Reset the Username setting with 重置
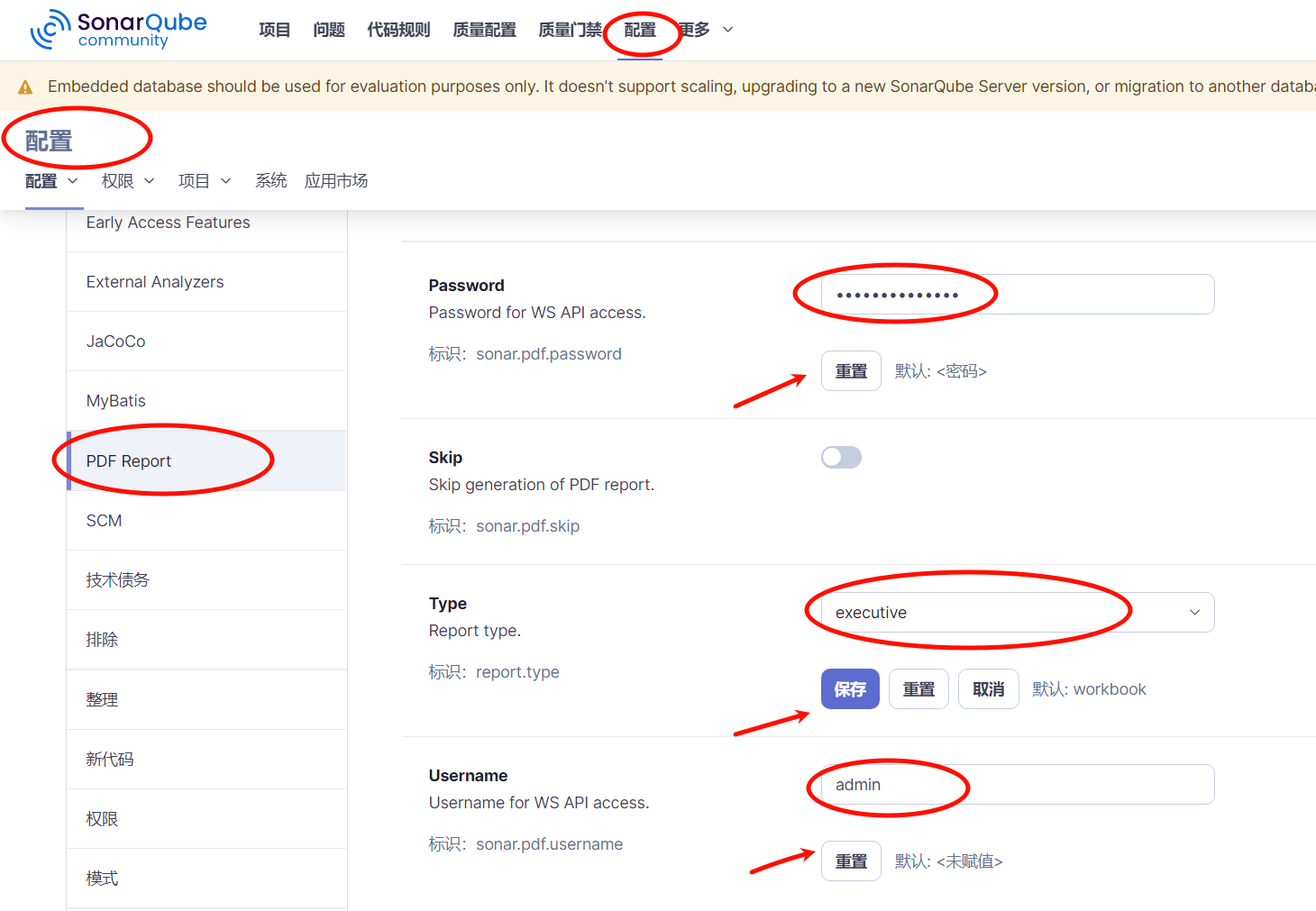Viewport: 1316px width, 911px height. (851, 861)
